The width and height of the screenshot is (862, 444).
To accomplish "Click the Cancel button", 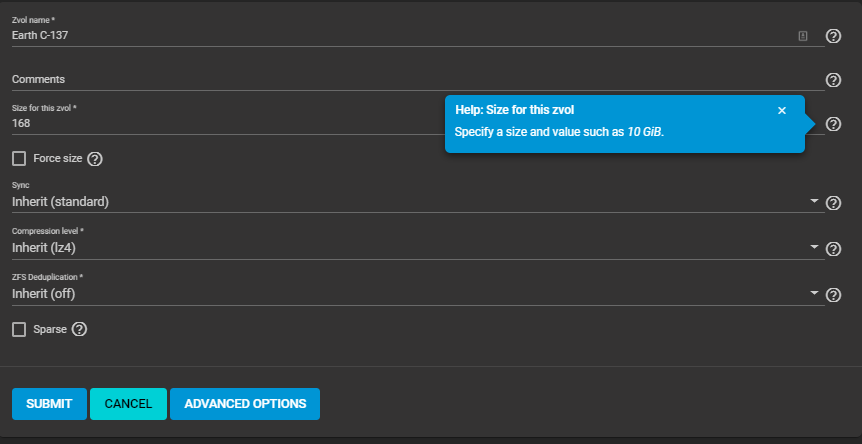I will (128, 404).
